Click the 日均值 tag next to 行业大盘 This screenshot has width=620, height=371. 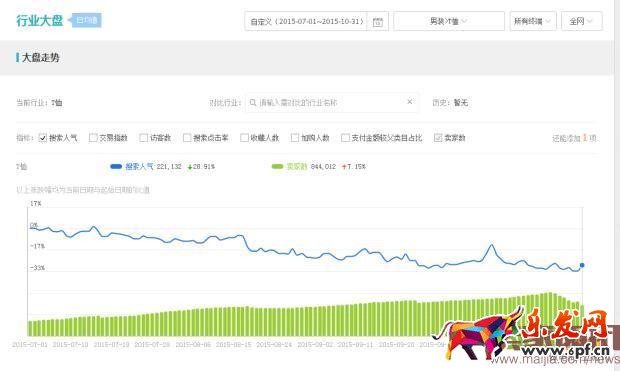(x=86, y=20)
